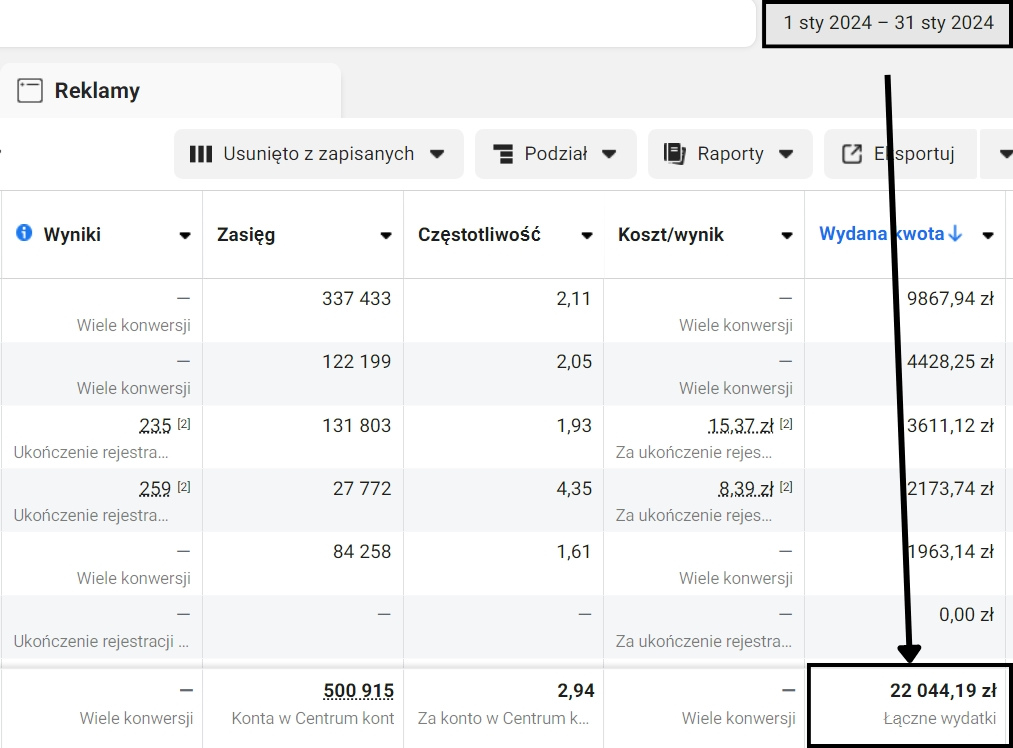Select the total frequency 2,94
The image size is (1013, 748).
[x=576, y=691]
